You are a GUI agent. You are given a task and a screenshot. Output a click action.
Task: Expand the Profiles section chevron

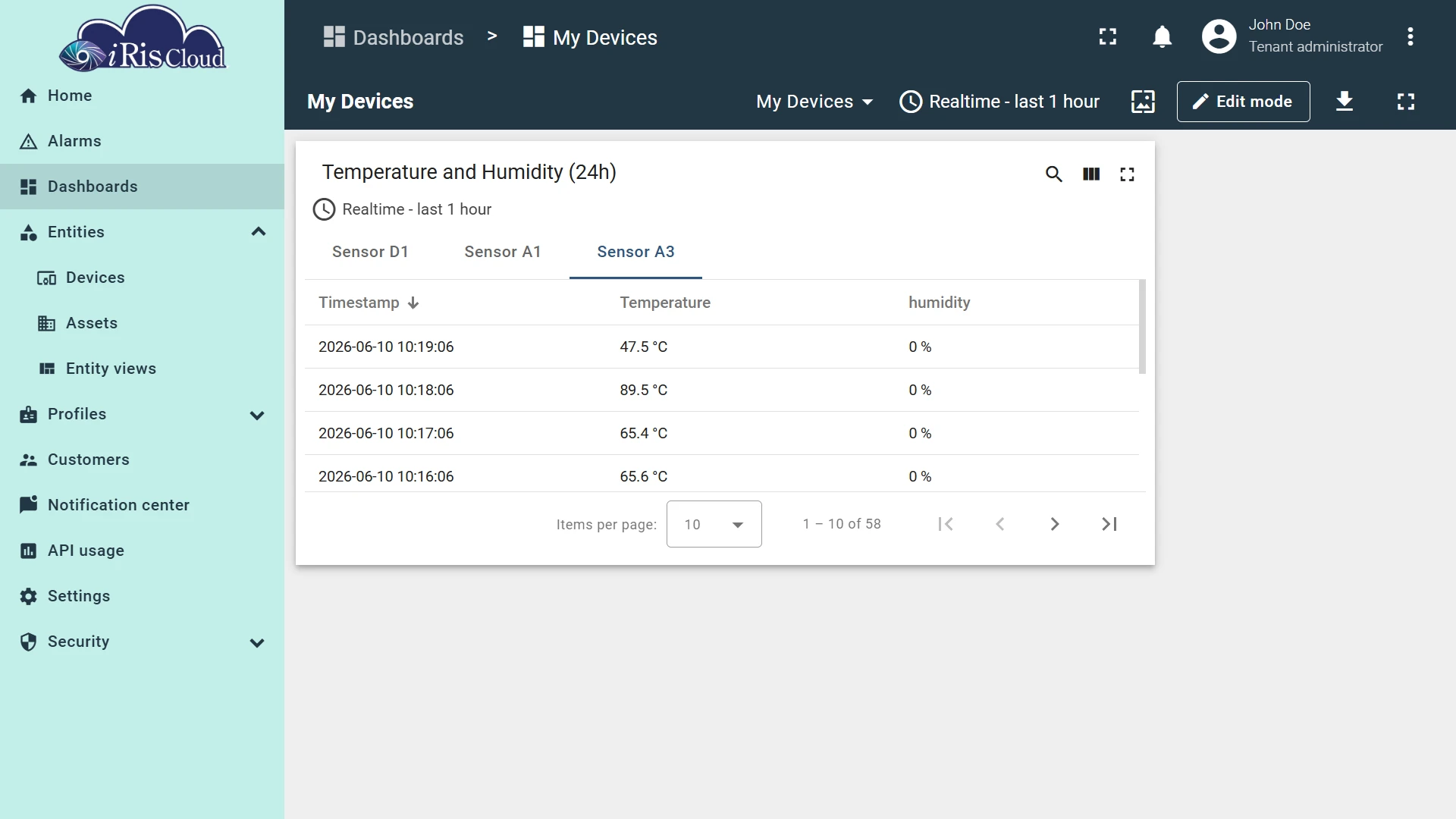[257, 415]
